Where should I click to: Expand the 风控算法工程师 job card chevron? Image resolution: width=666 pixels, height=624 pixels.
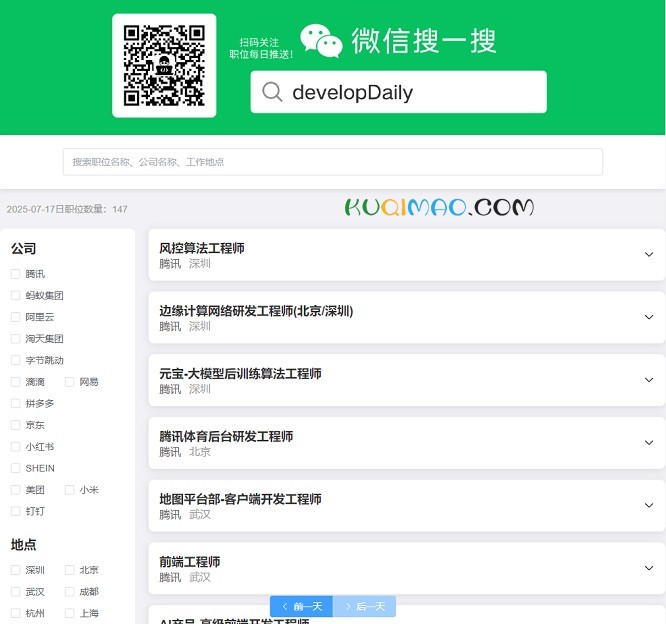(x=649, y=254)
